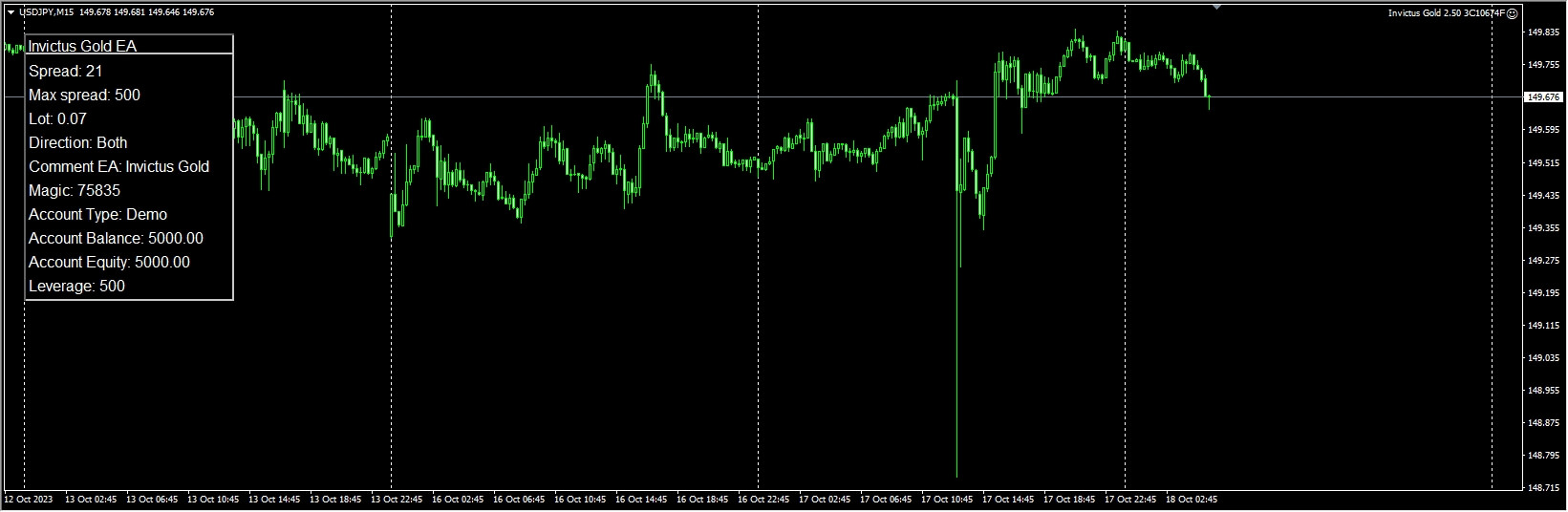Click the 149.755 price axis label

coord(1544,65)
